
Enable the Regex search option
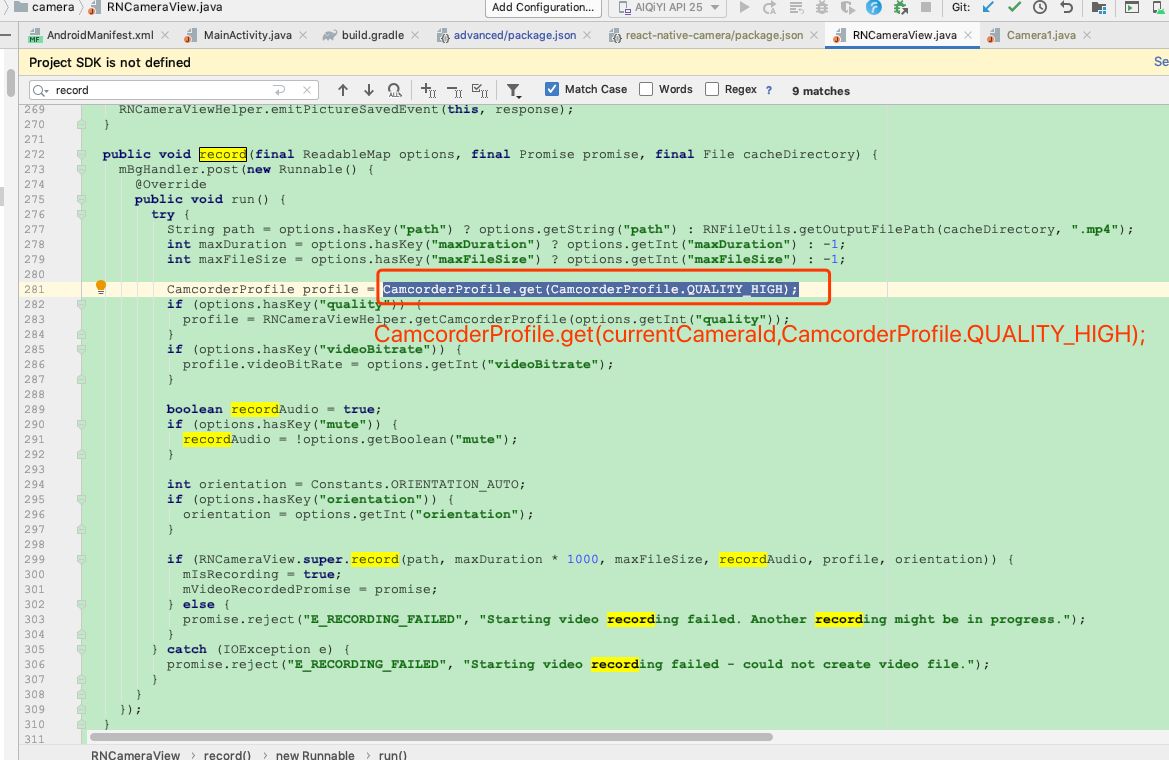click(x=714, y=89)
